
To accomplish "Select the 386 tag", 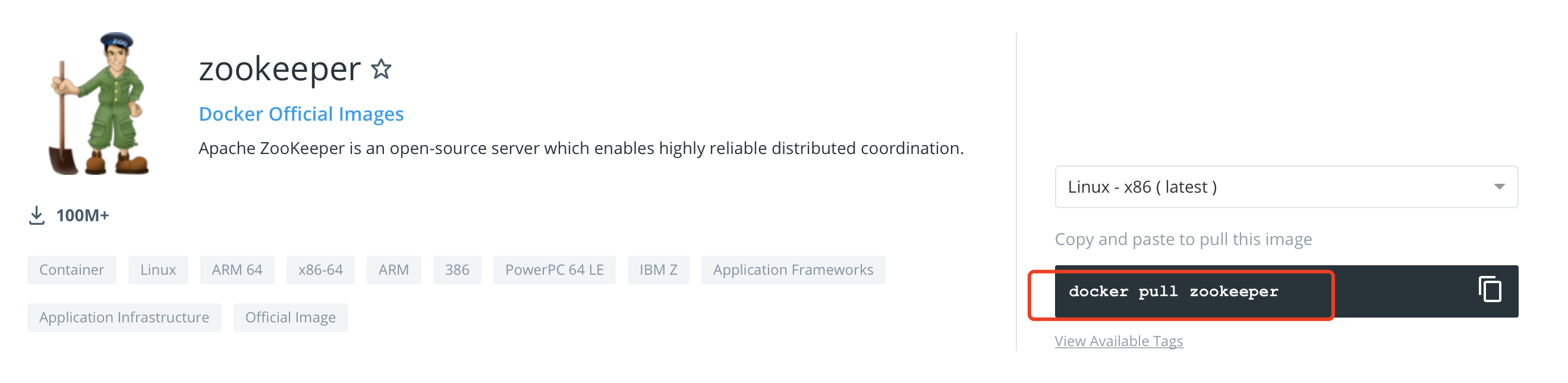I will point(456,270).
